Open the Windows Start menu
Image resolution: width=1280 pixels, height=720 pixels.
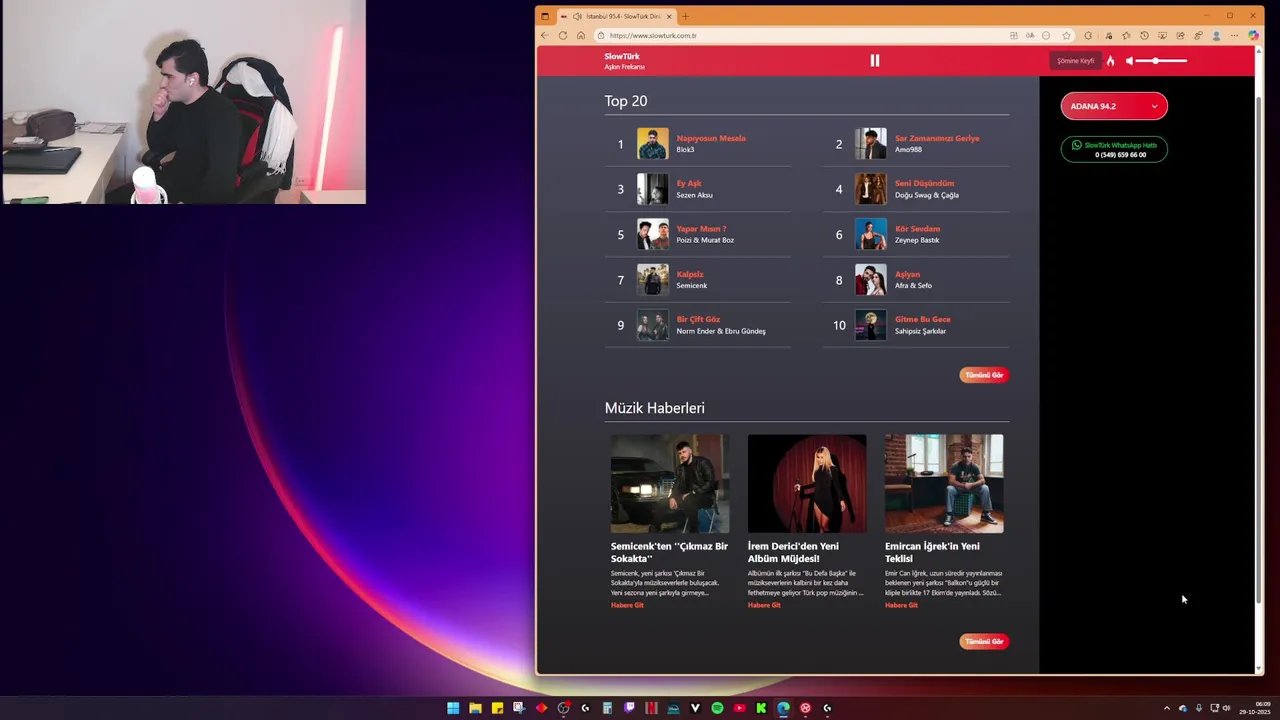click(x=453, y=708)
